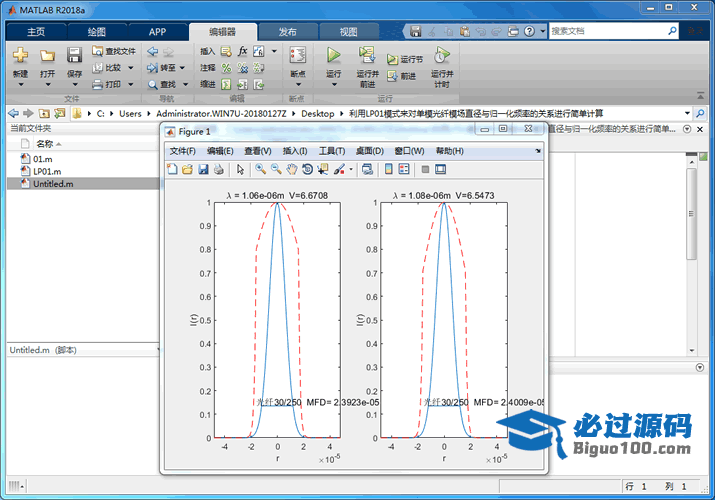Run the script with the green 运行 arrow
This screenshot has width=715, height=500.
click(333, 56)
